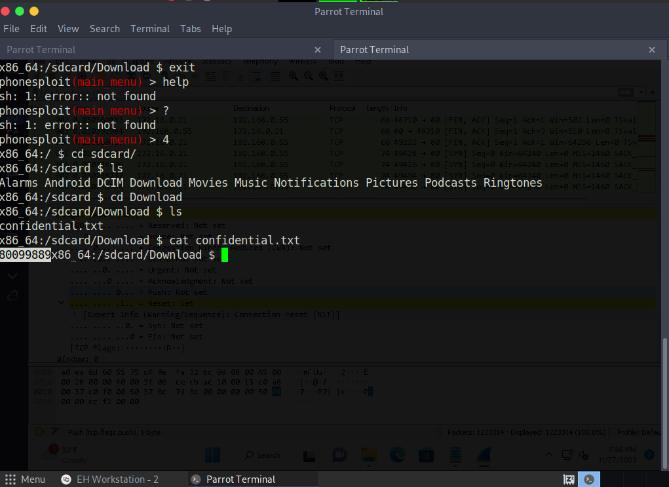
Task: Open the Edit menu
Action: [x=38, y=29]
